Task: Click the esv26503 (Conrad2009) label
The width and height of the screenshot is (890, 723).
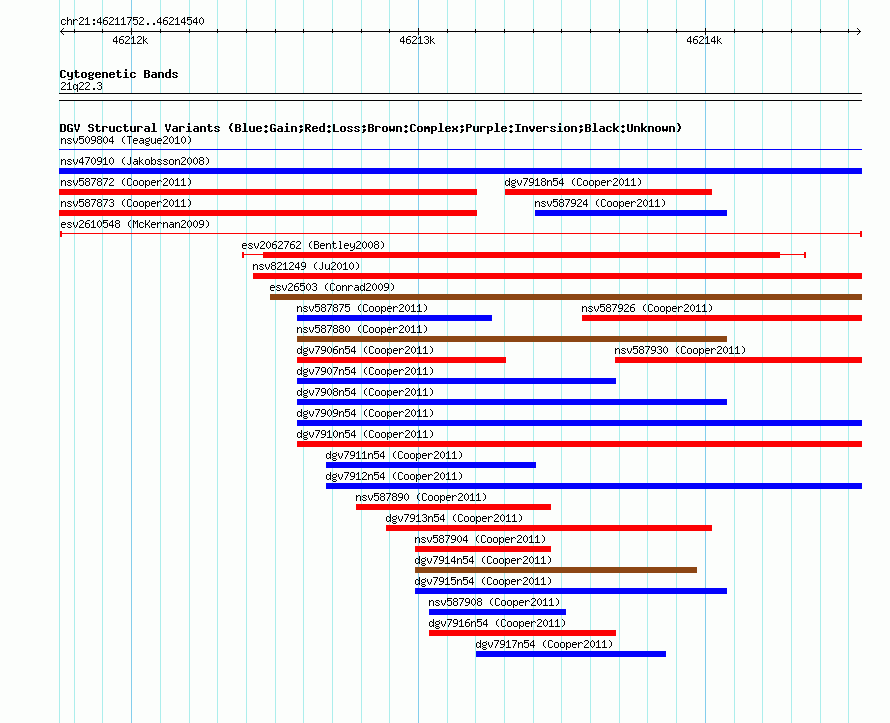Action: [332, 287]
